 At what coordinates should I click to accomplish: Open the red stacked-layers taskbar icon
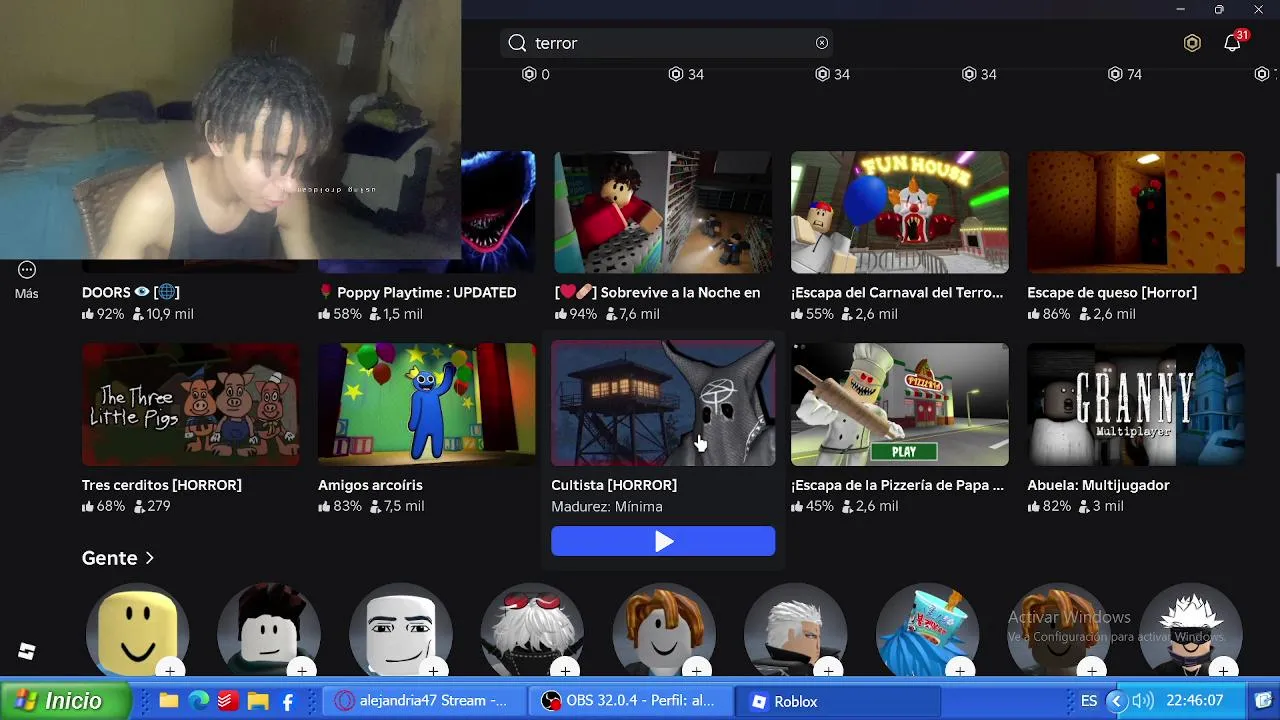[228, 701]
